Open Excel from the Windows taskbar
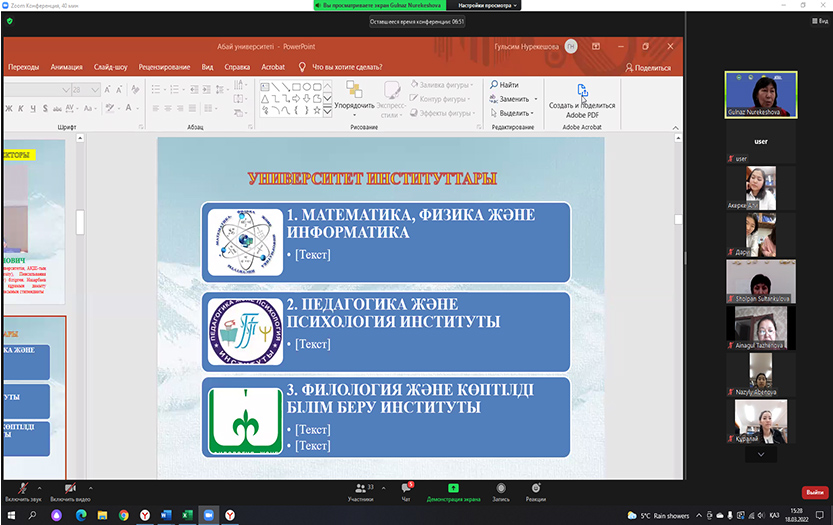The width and height of the screenshot is (833, 525). point(186,515)
